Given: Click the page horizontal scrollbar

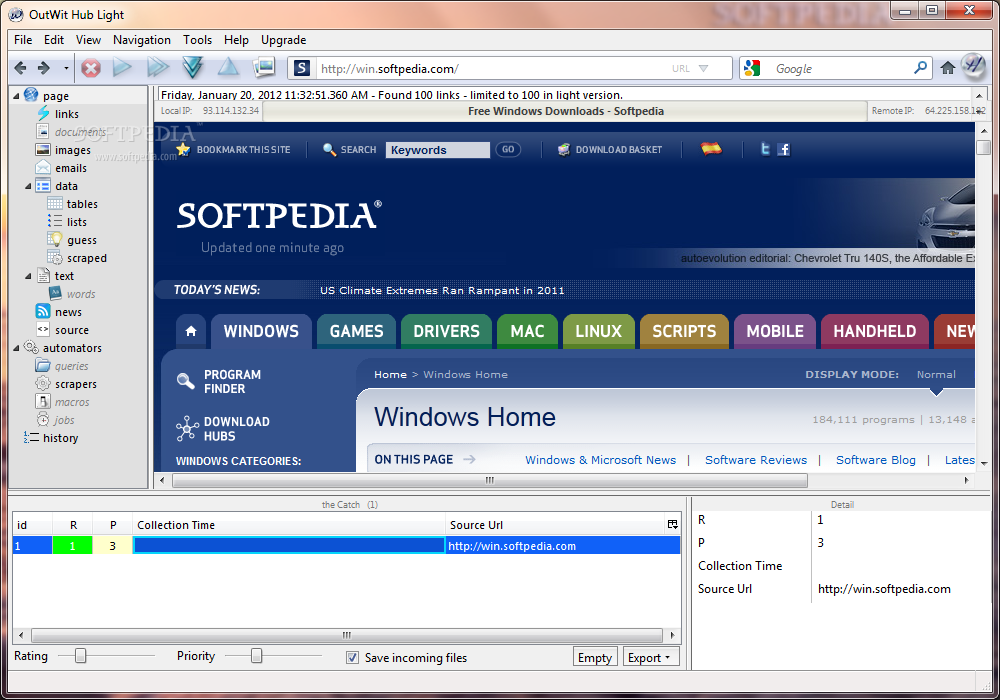Looking at the screenshot, I should coord(489,480).
